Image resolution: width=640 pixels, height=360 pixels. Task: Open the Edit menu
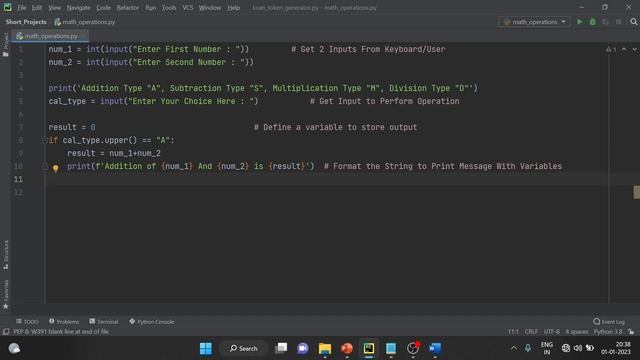pos(37,7)
